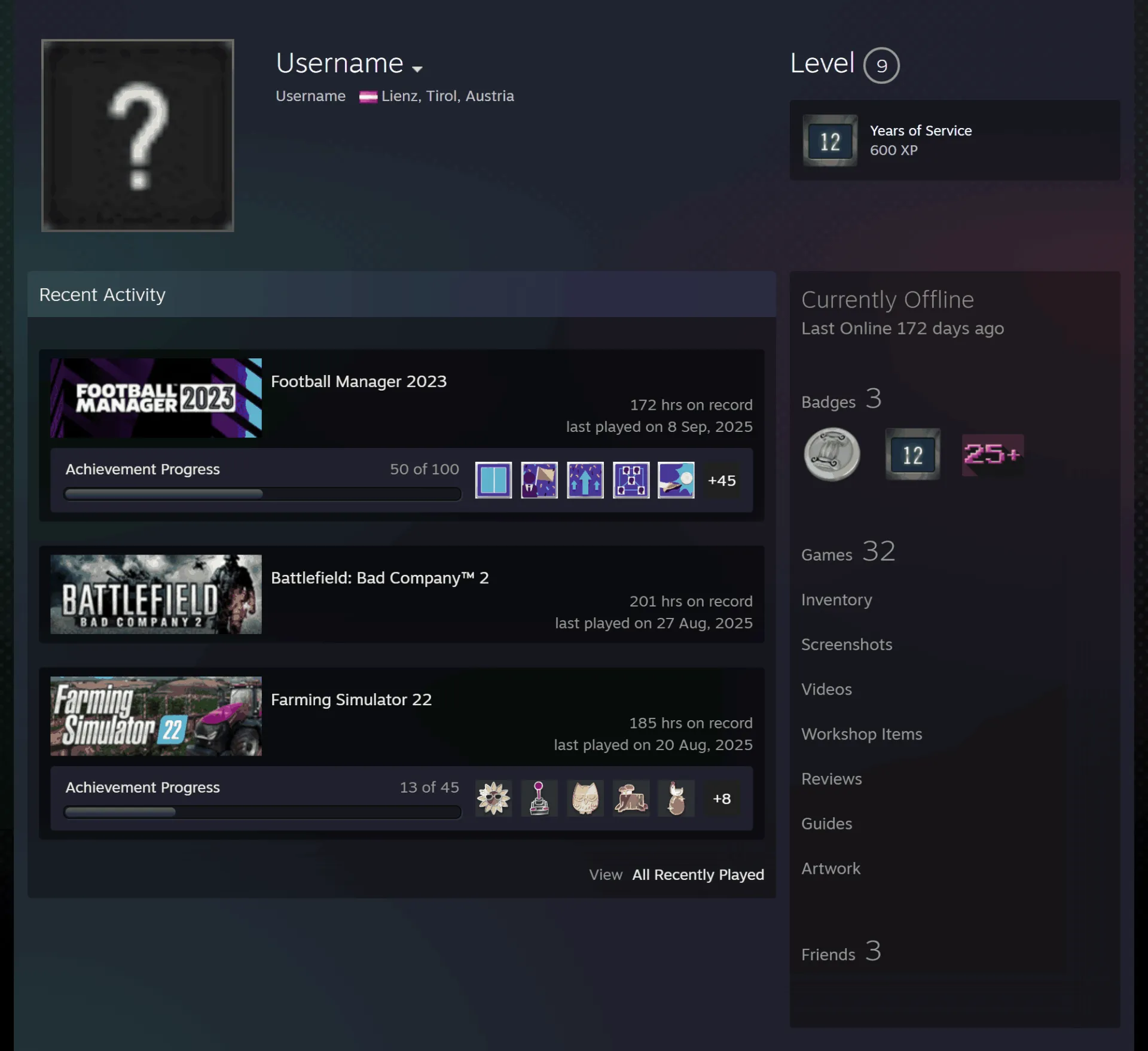
Task: Open the Reviews link
Action: (x=832, y=779)
